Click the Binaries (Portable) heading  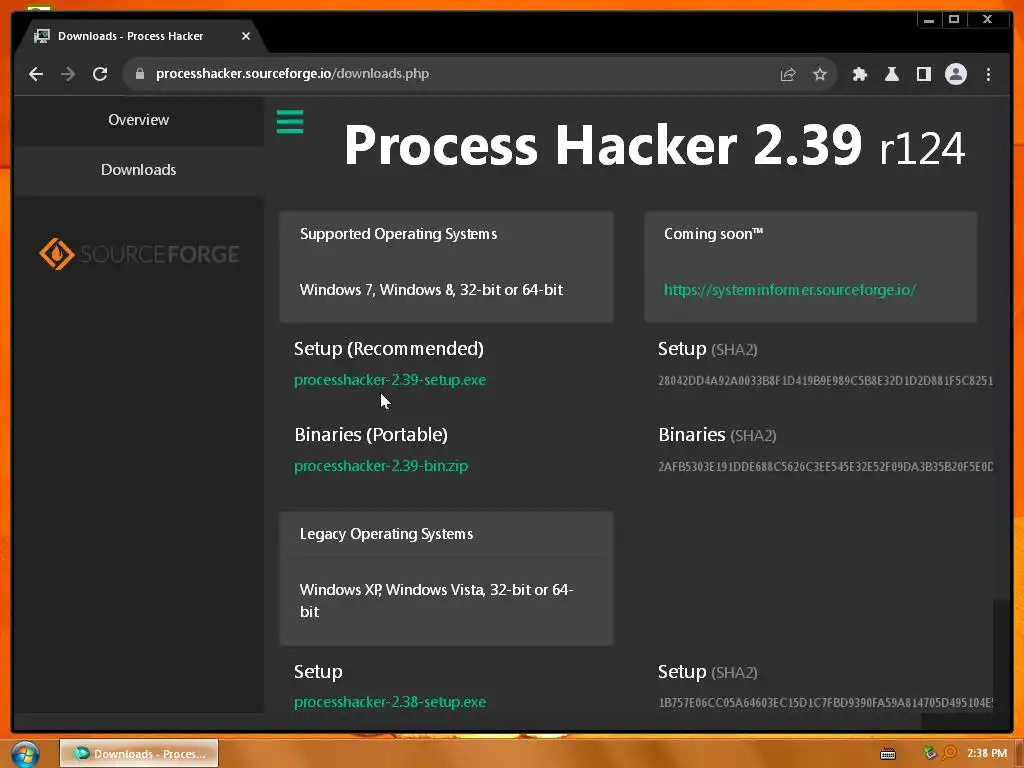point(371,435)
